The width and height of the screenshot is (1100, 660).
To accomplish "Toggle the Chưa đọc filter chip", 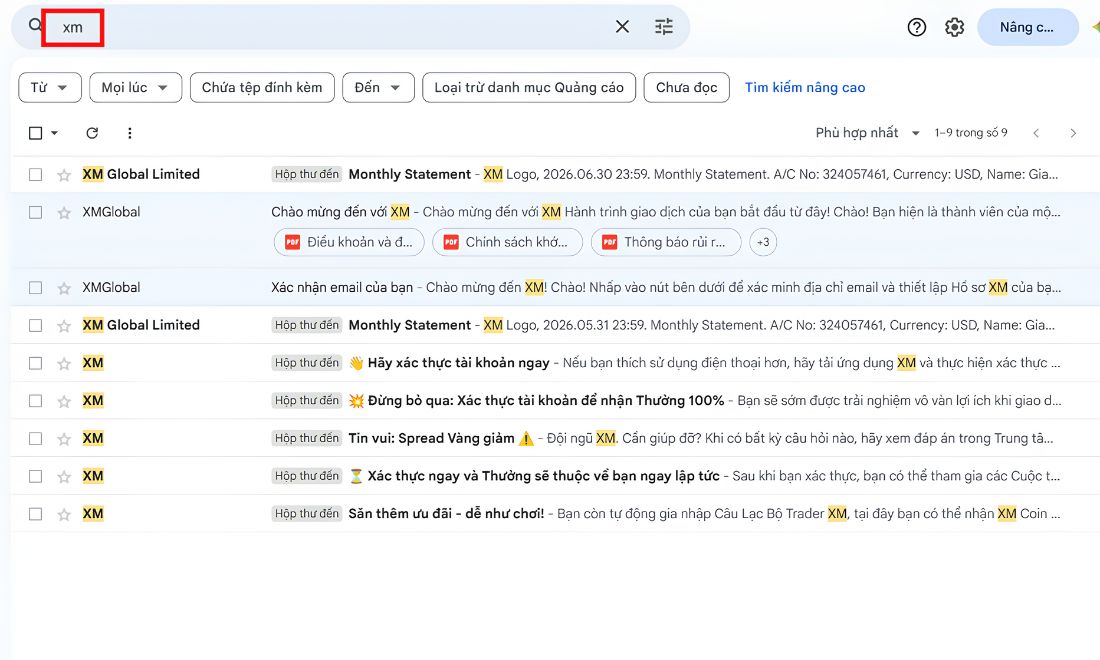I will (x=686, y=88).
